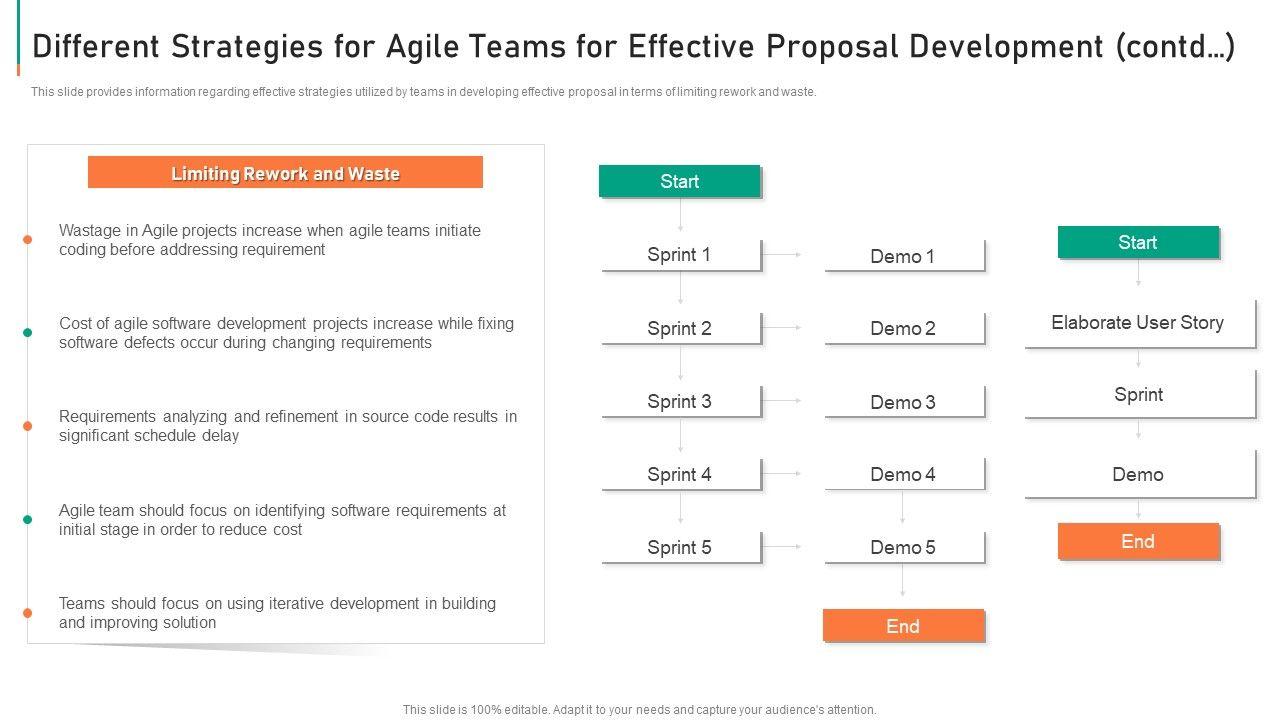
Task: Select the green bullet beside 'Cost of agile software'
Action: [x=28, y=333]
